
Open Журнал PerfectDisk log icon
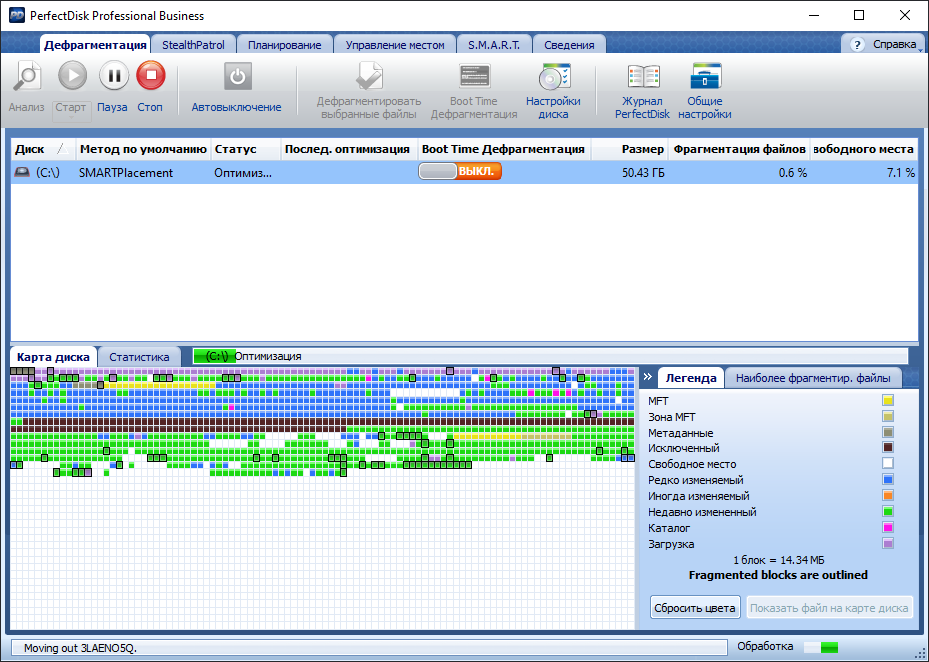[642, 76]
